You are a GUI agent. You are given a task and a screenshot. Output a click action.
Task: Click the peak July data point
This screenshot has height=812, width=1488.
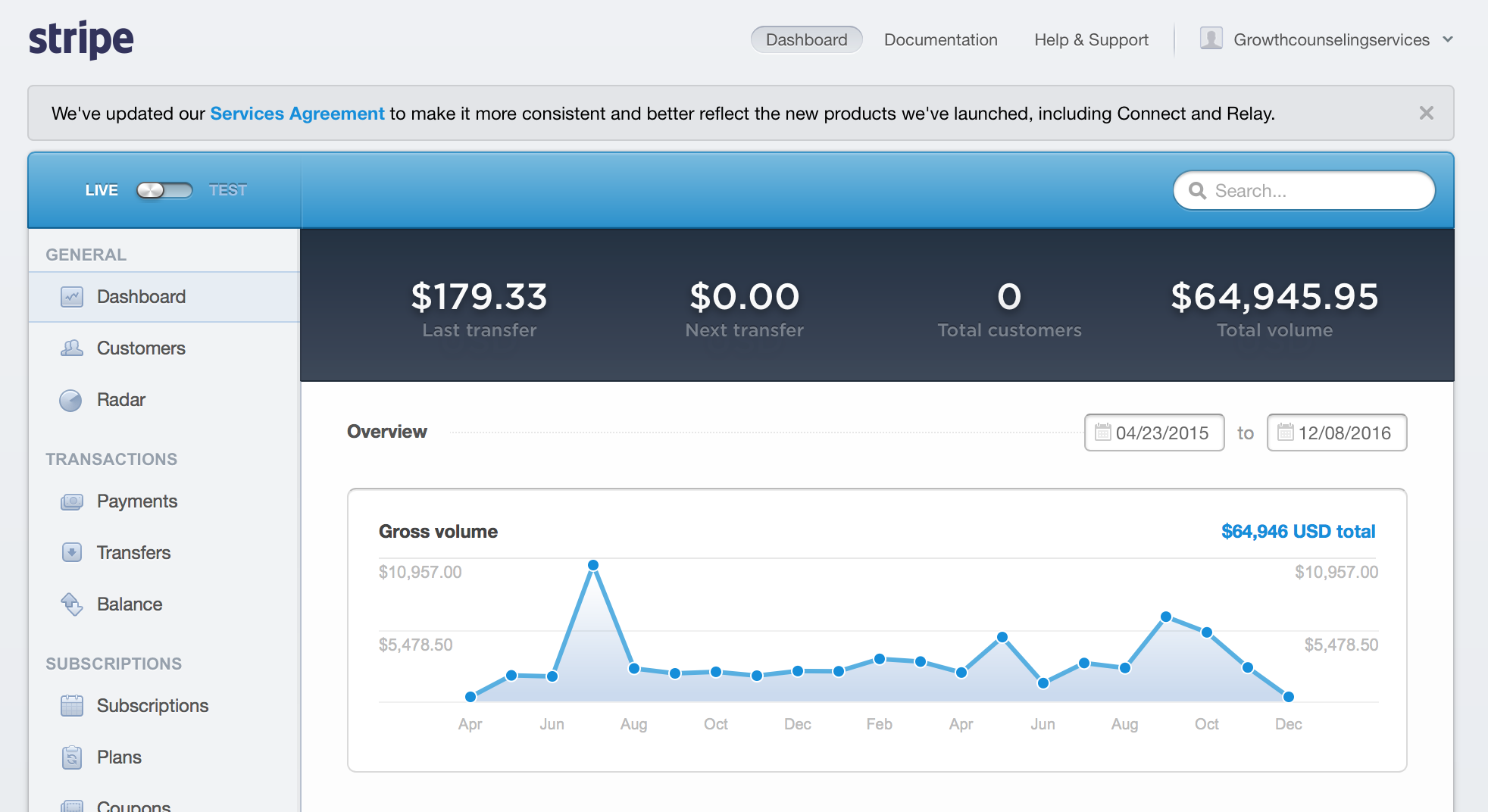593,565
